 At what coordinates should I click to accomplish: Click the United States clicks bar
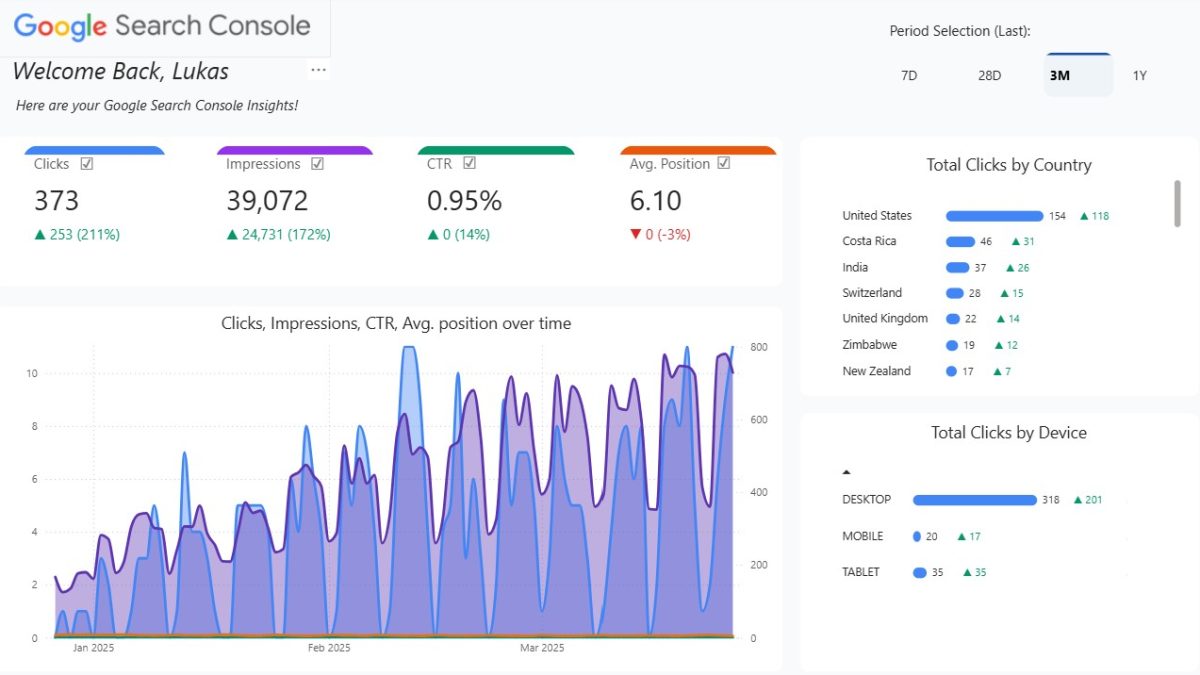(x=993, y=215)
